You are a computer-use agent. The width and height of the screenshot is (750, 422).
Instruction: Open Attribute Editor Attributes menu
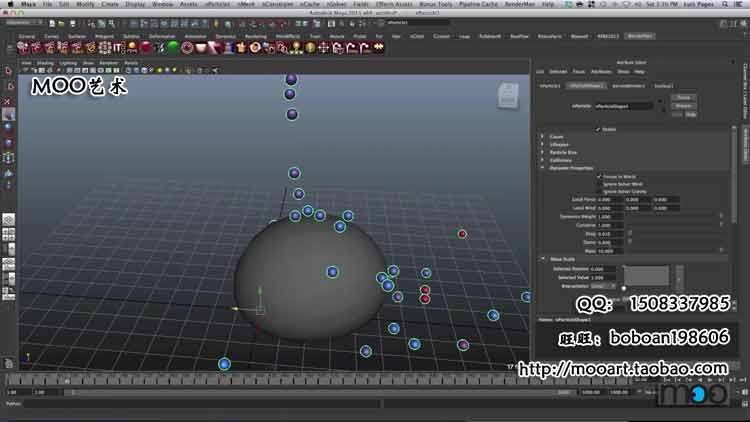[601, 72]
